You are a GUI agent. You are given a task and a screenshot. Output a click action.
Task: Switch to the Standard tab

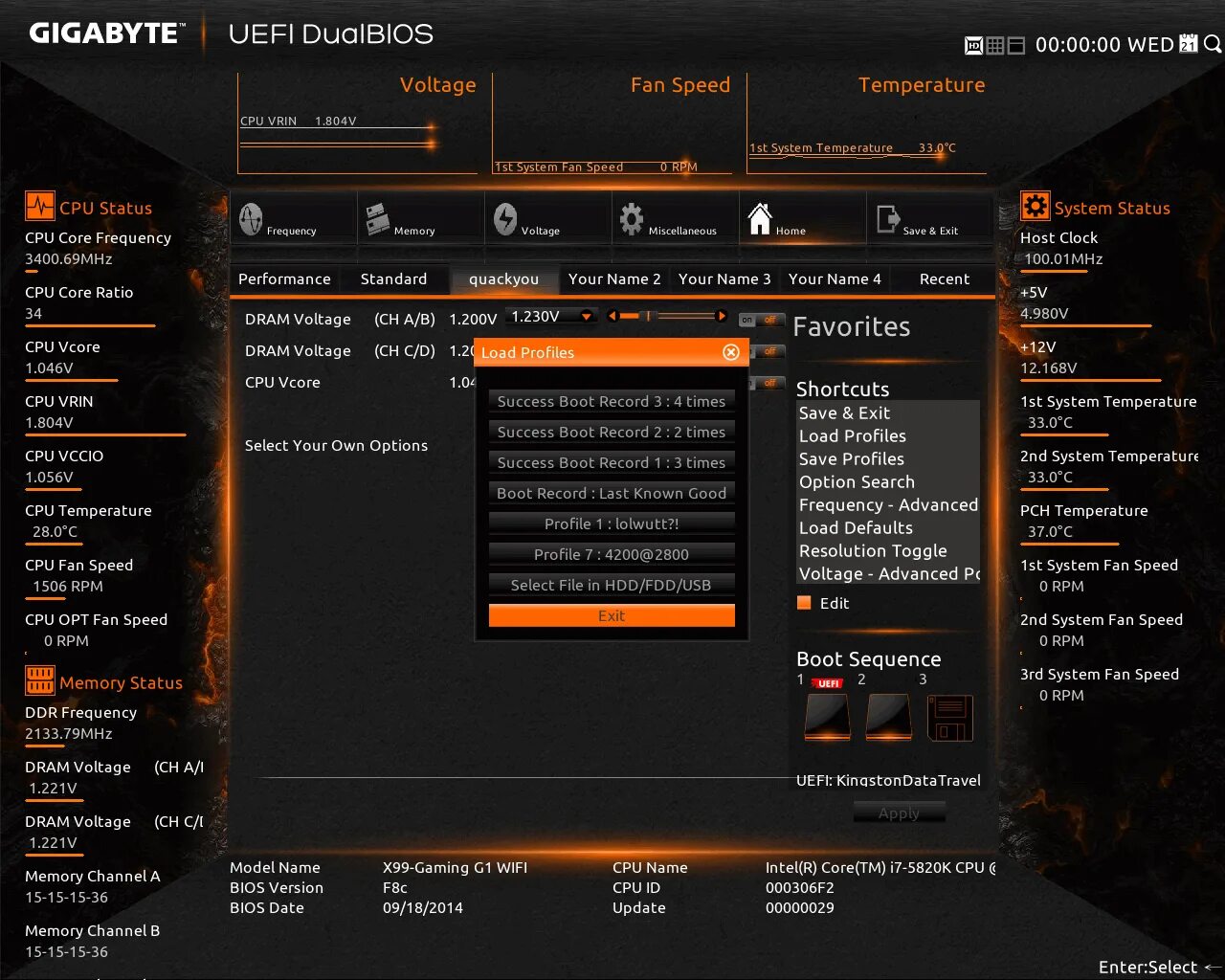pyautogui.click(x=393, y=278)
